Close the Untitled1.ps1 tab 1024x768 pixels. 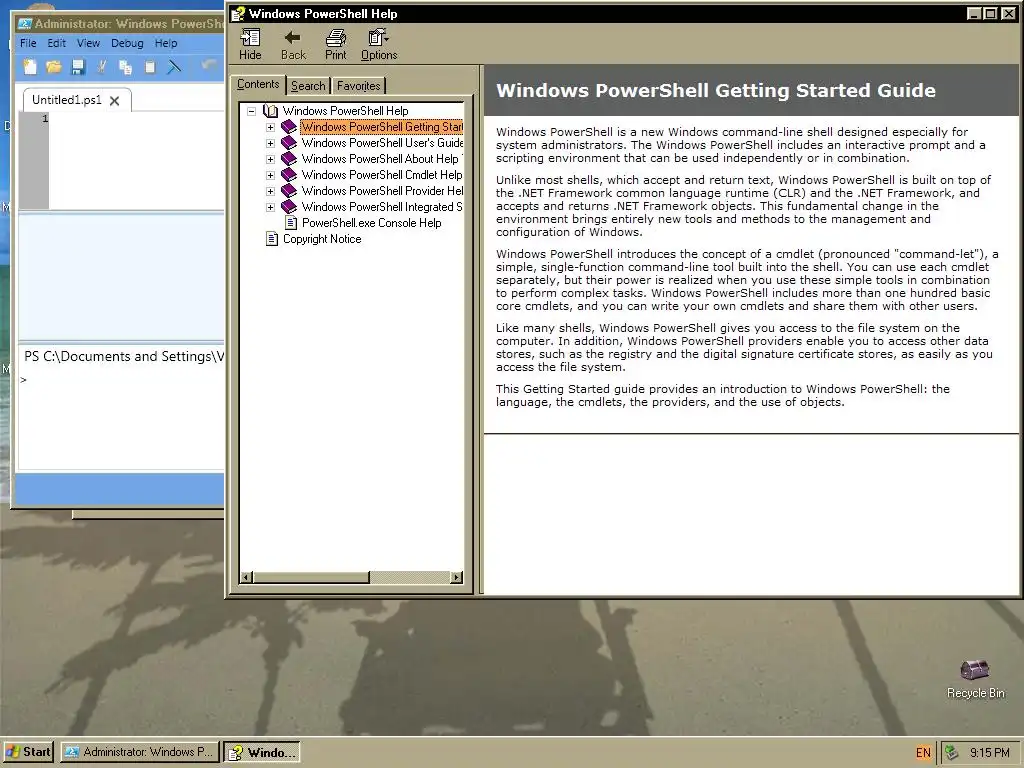click(x=114, y=101)
